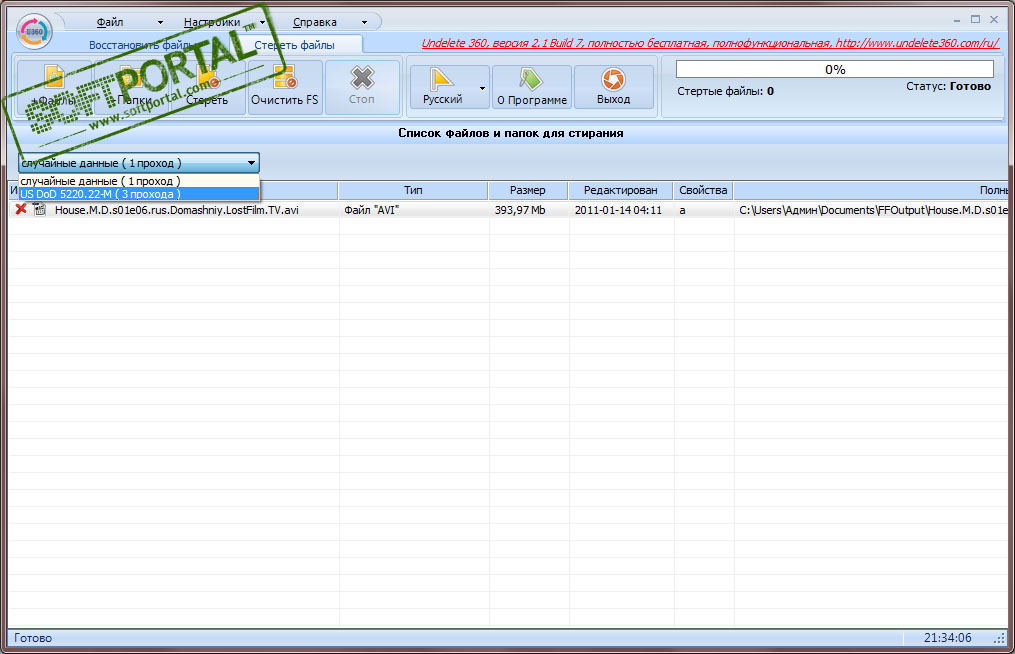This screenshot has width=1015, height=654.
Task: Choose случайные данные (1 проход) list option
Action: 139,181
